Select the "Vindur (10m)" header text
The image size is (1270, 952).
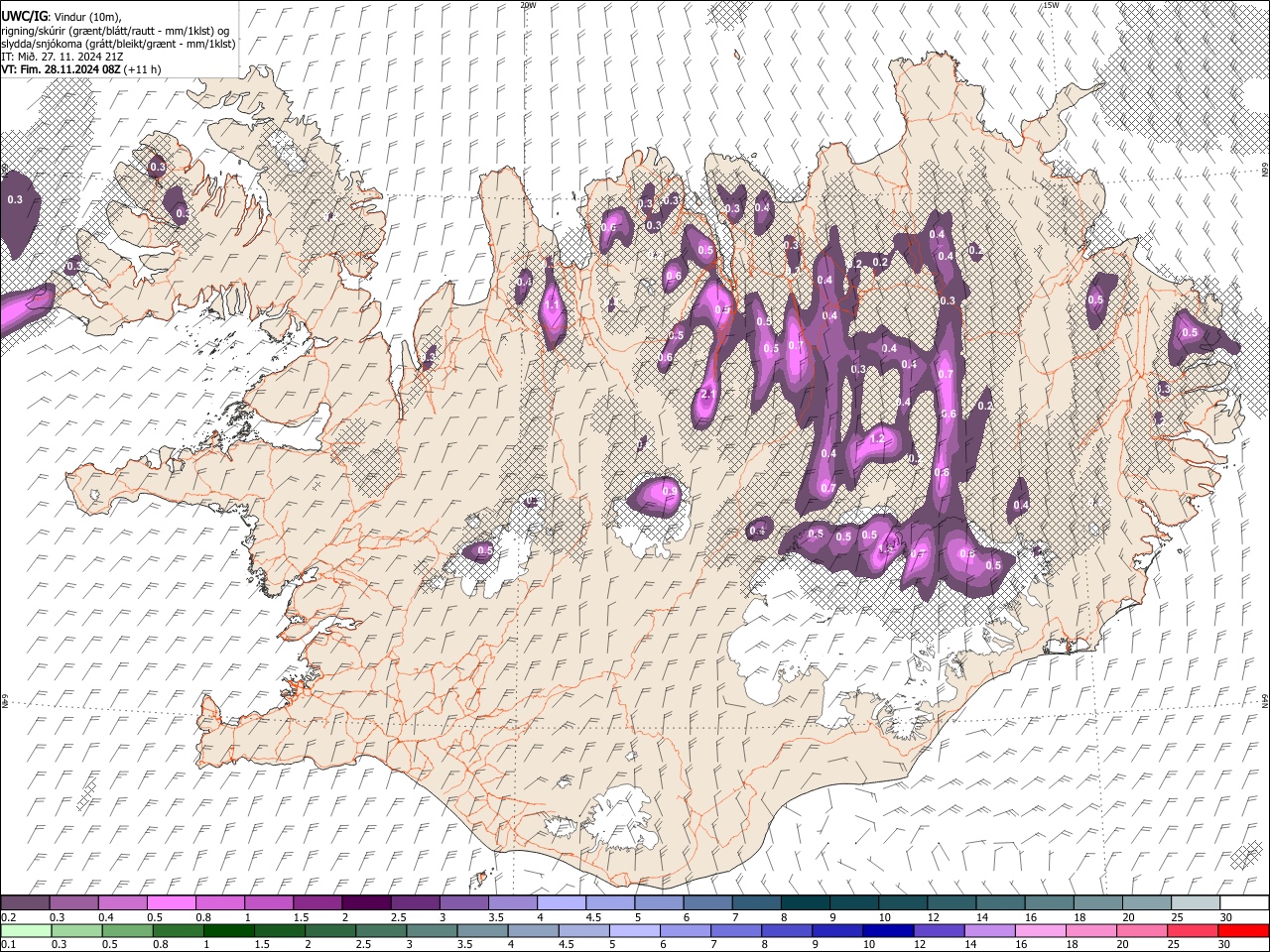(x=86, y=17)
